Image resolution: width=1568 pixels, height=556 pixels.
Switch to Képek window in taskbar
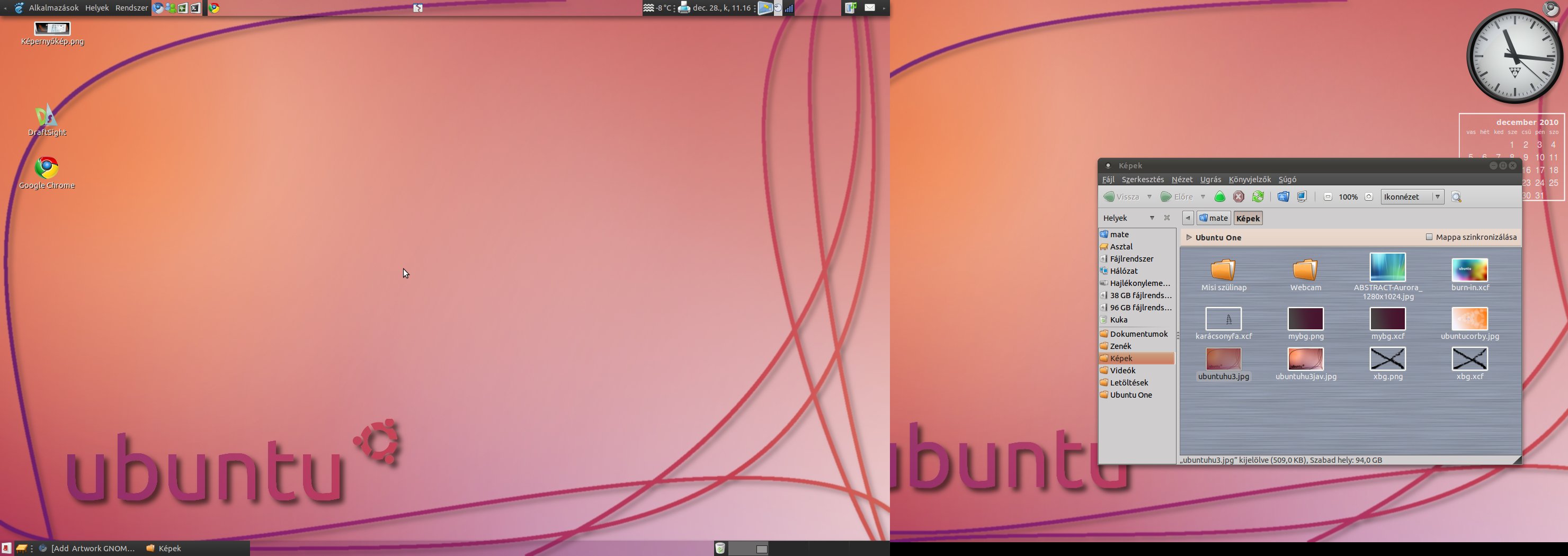[196, 548]
